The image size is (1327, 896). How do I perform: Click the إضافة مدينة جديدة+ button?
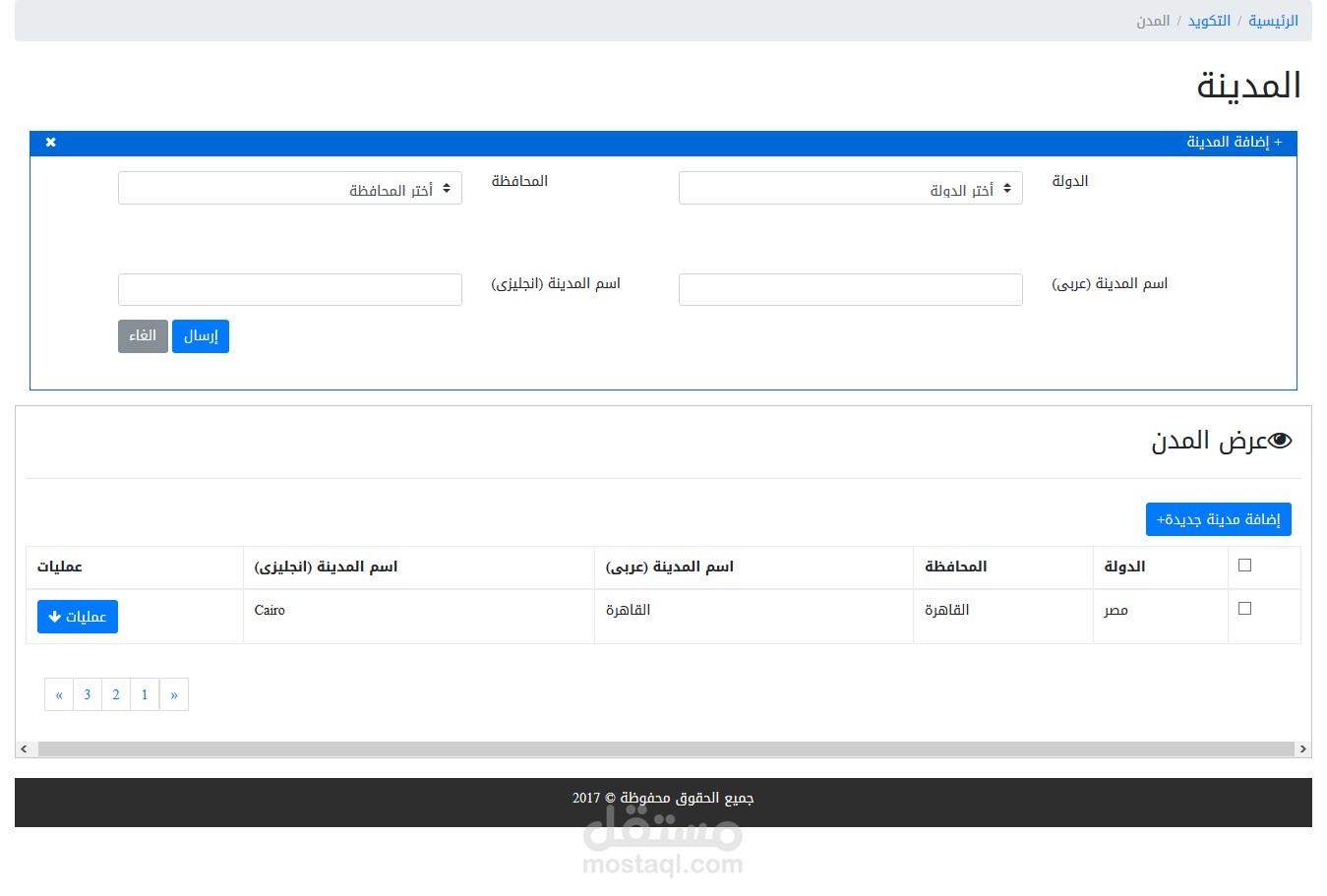point(1219,519)
